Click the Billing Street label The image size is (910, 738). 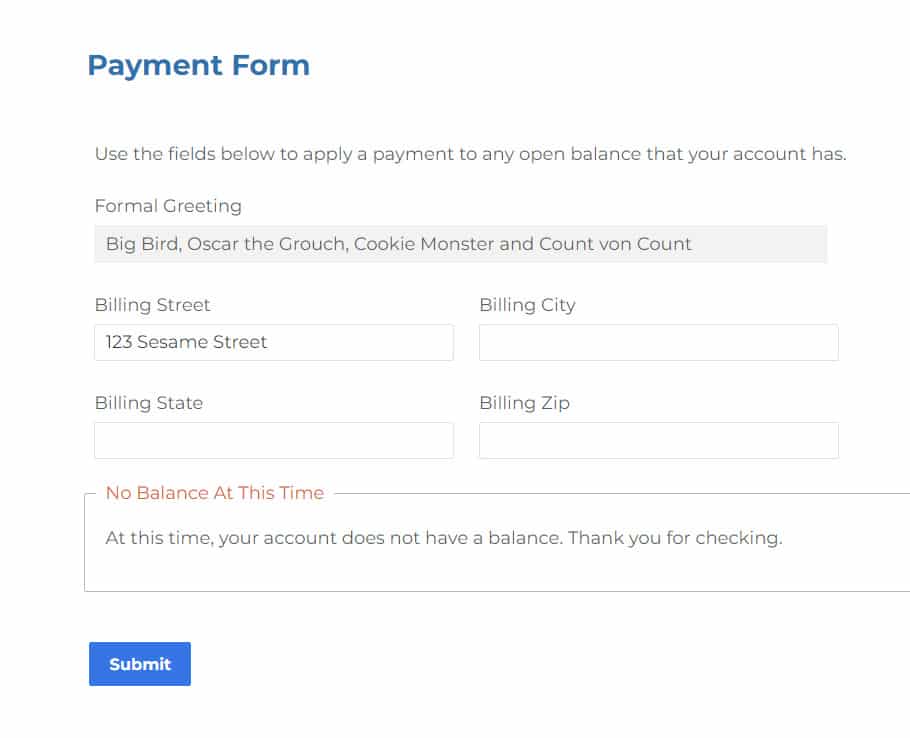152,305
